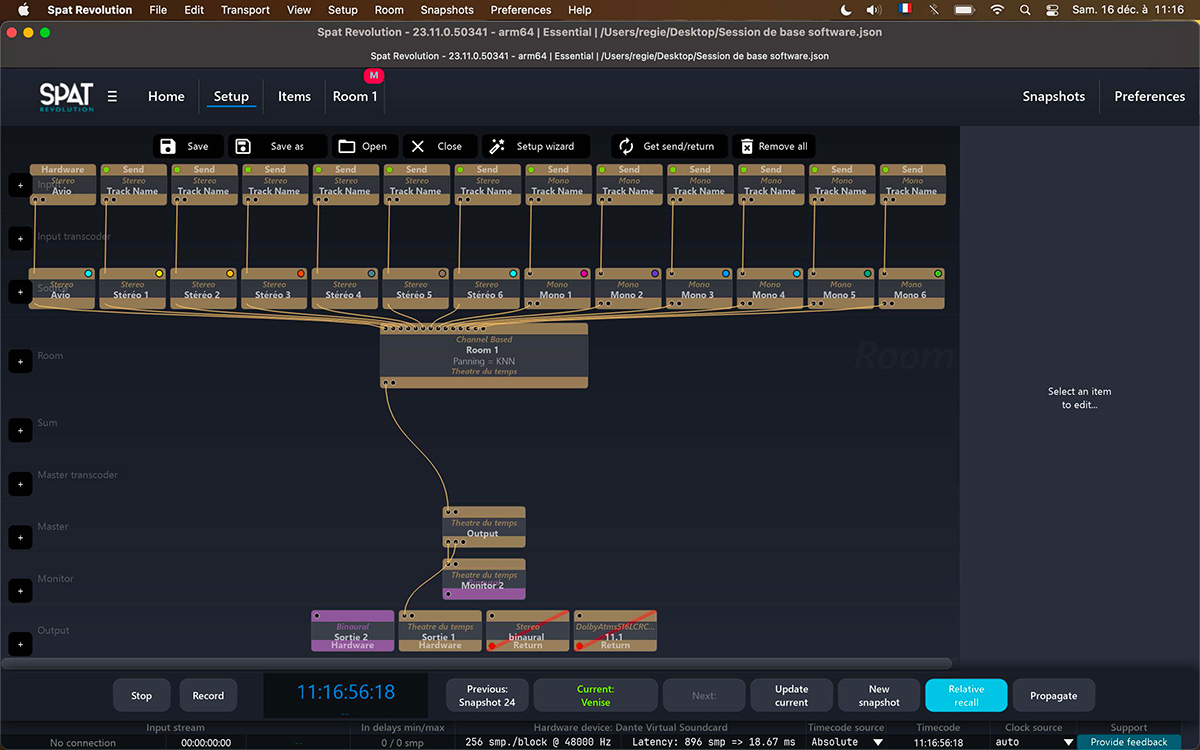The height and width of the screenshot is (750, 1200).
Task: Add a Monitor with the row plus button
Action: click(x=20, y=591)
